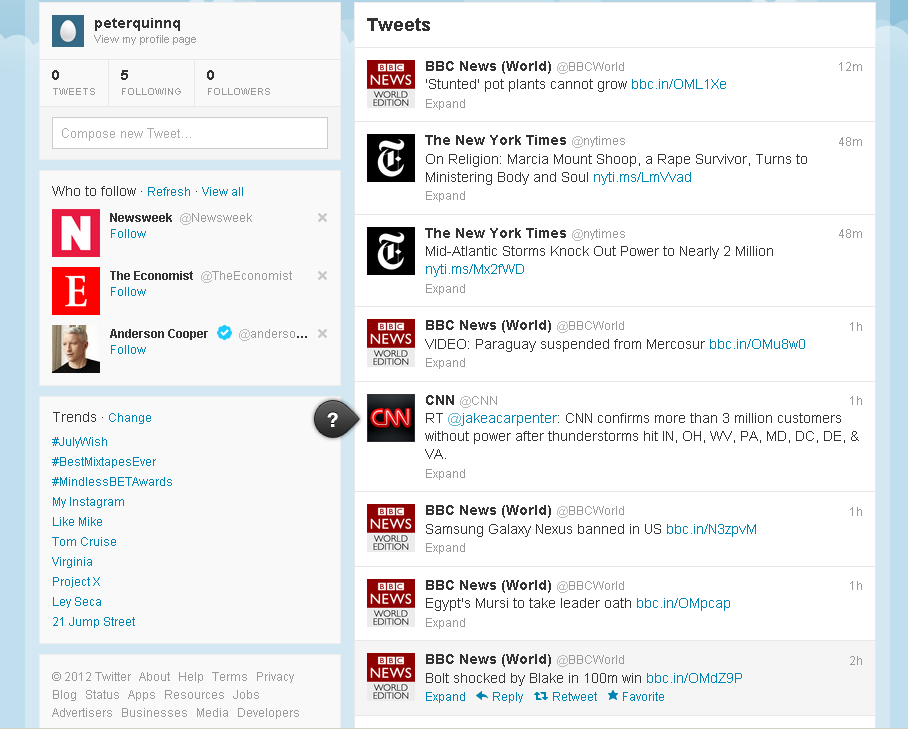Open Anderson Cooper's profile photo
908x729 pixels.
76,349
